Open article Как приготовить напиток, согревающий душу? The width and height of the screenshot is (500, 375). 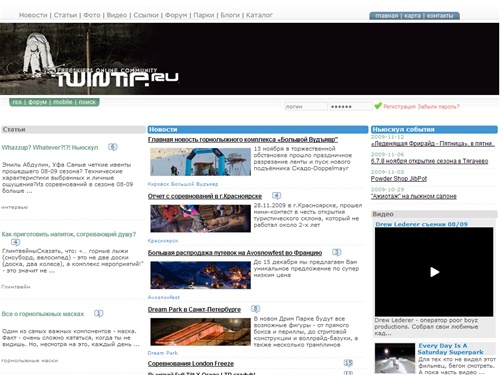click(69, 234)
